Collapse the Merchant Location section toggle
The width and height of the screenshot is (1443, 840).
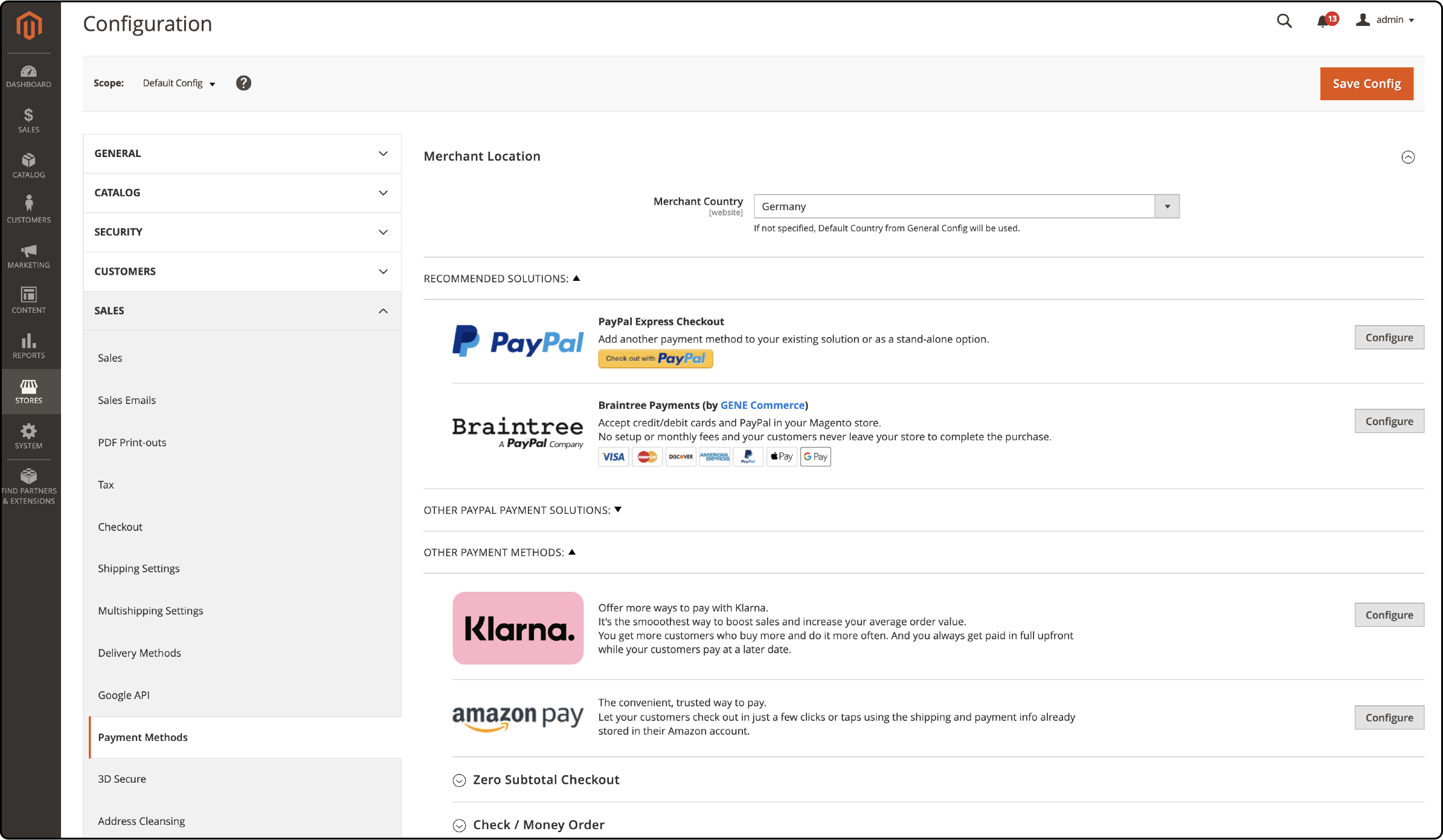point(1408,157)
